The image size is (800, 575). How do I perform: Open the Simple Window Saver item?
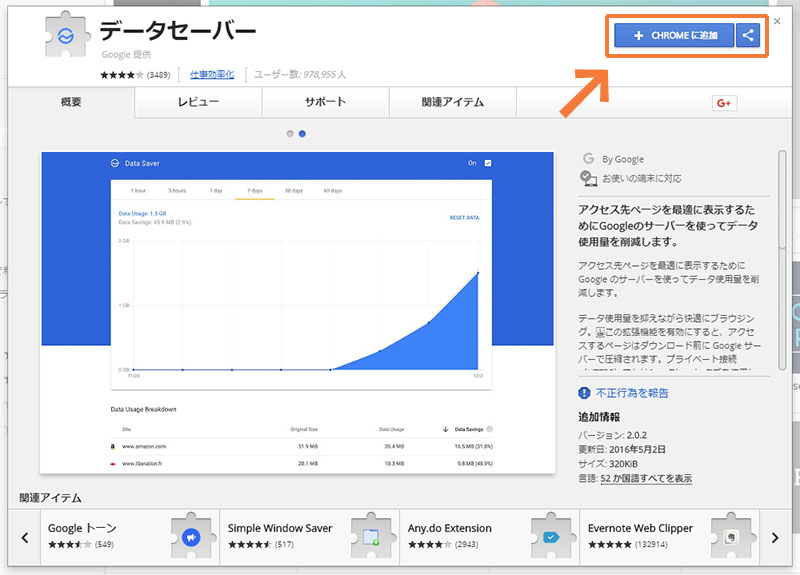point(310,537)
